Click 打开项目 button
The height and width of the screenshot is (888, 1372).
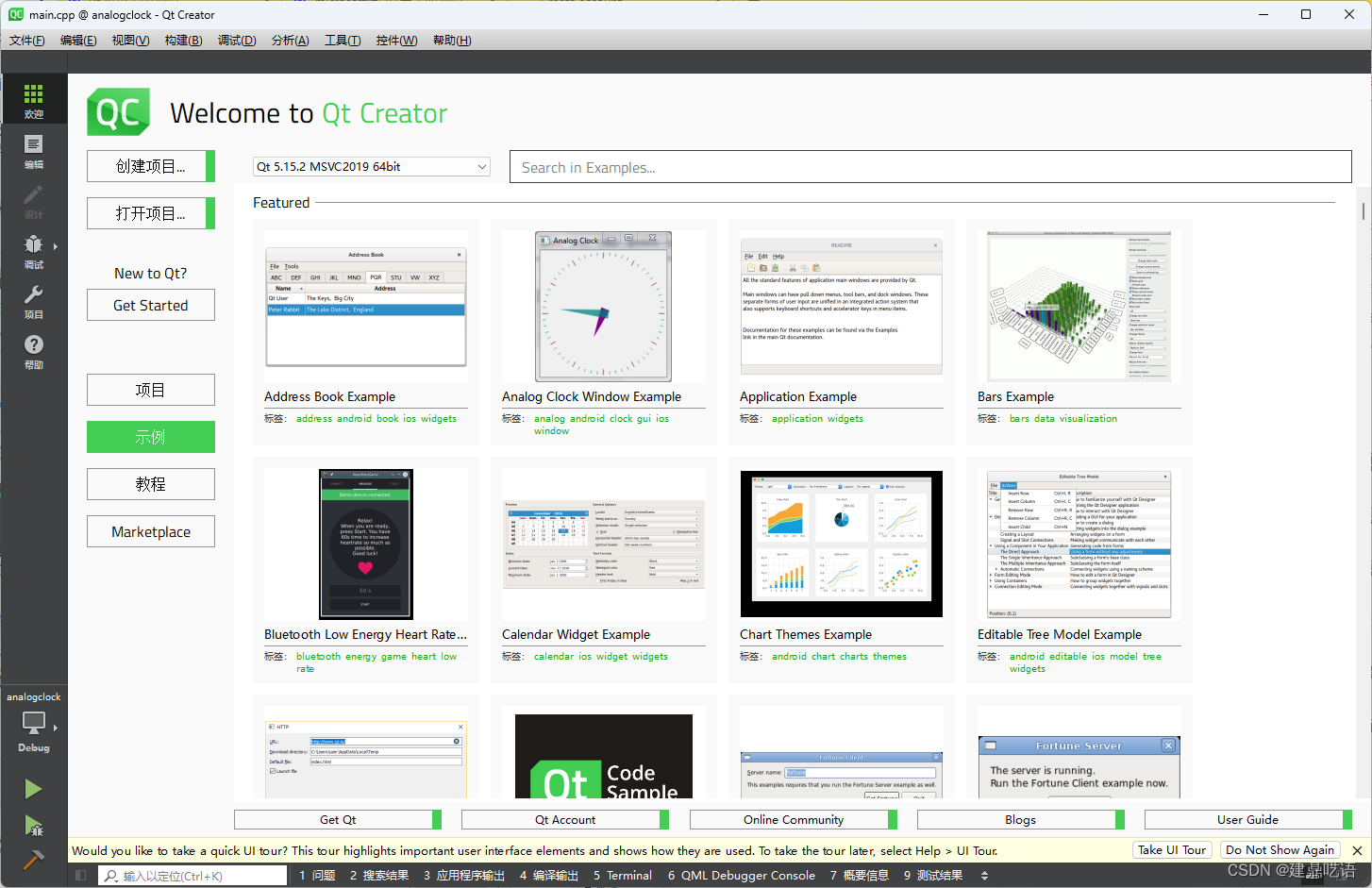(x=151, y=213)
